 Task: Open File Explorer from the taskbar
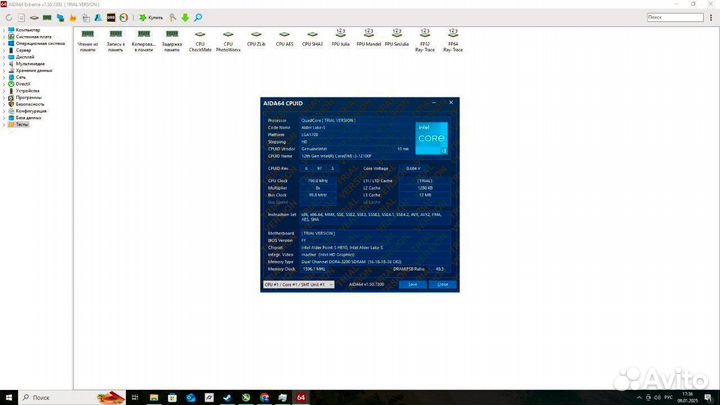[154, 398]
